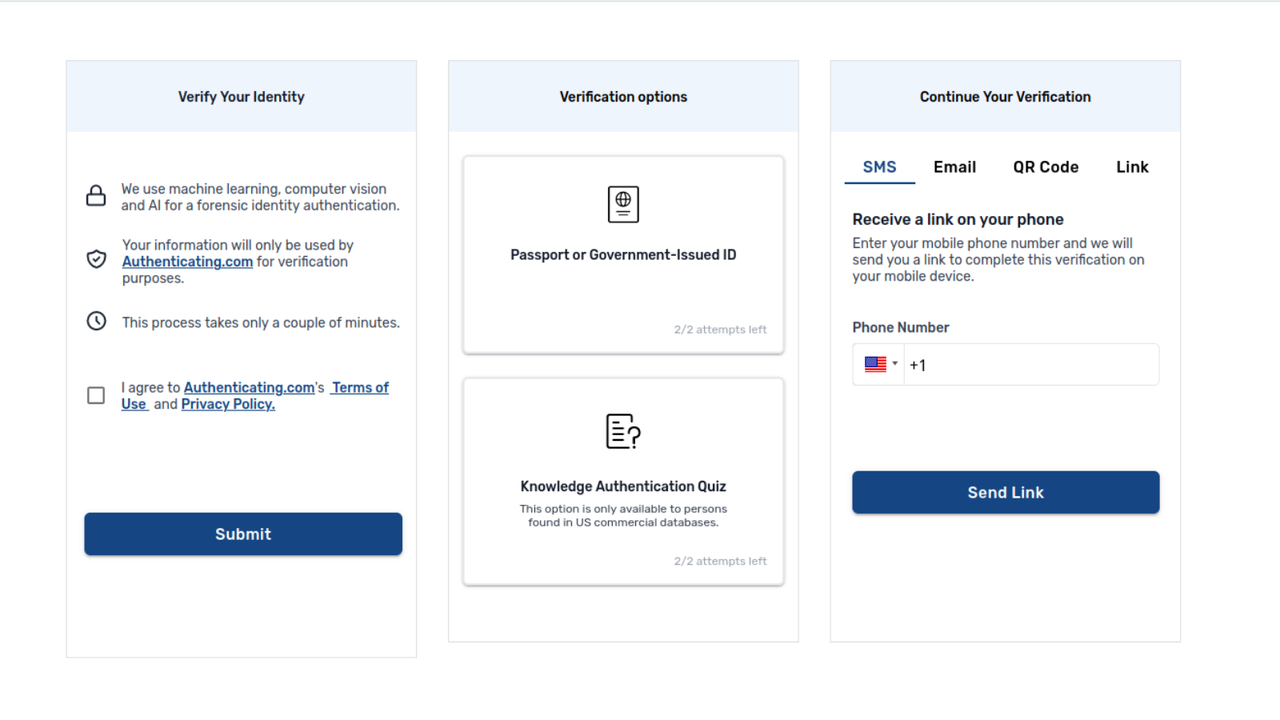This screenshot has height=720, width=1280.
Task: Open the Link tab
Action: coord(1132,167)
